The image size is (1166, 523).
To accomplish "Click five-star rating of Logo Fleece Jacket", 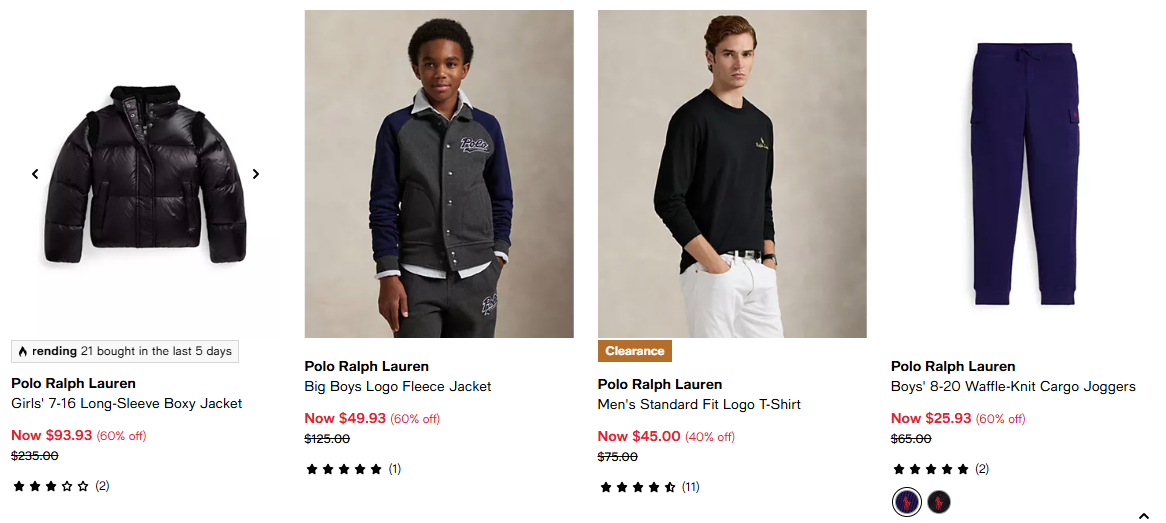I will pos(344,469).
